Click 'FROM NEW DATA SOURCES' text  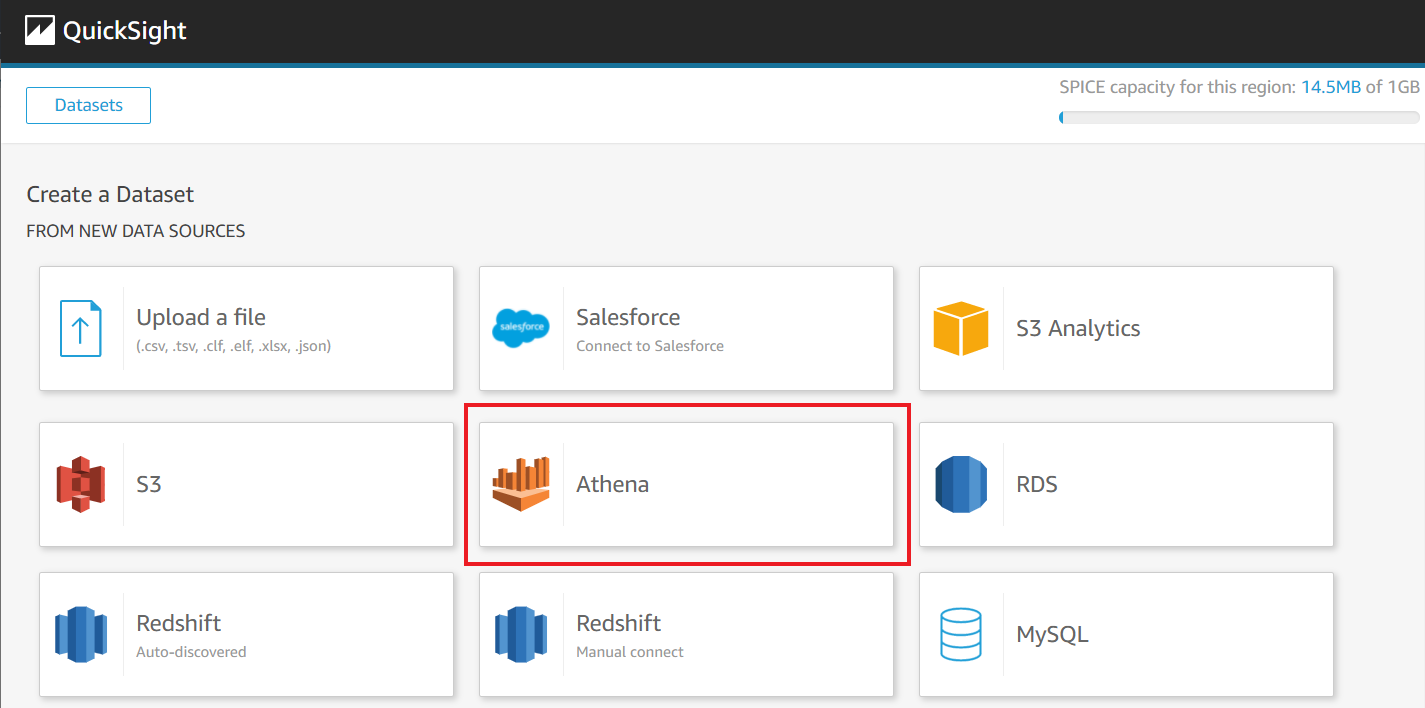pos(135,231)
